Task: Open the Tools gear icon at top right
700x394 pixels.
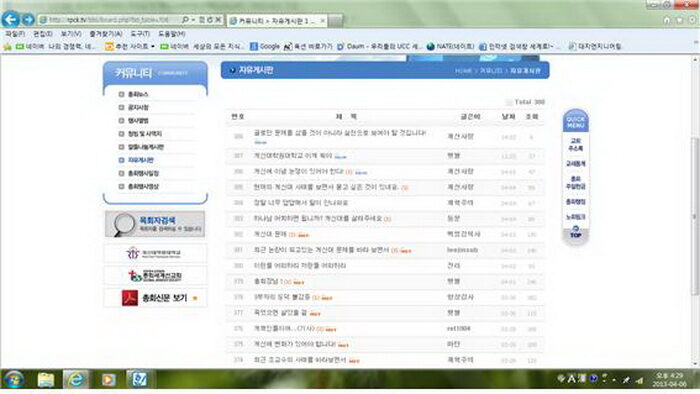Action: [692, 20]
